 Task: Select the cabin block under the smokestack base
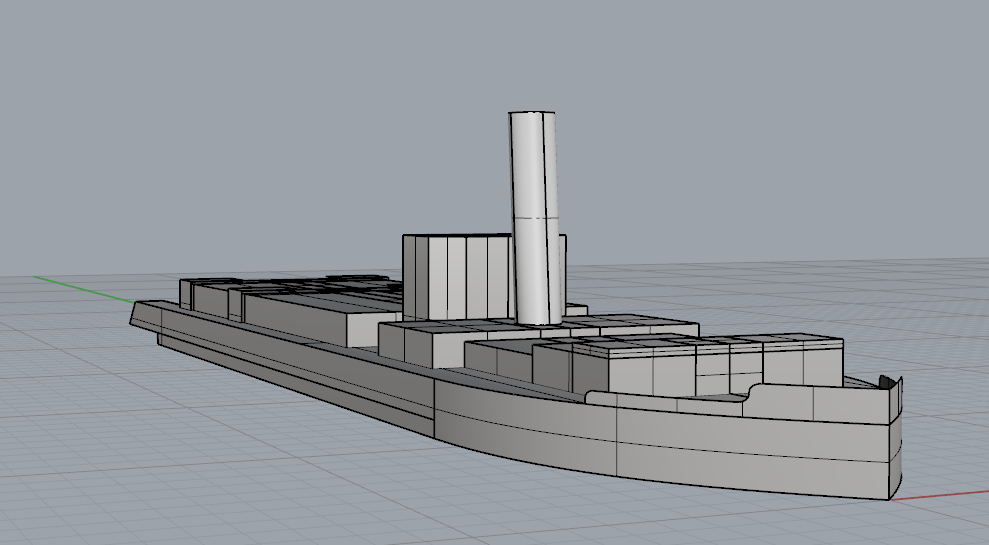click(x=420, y=345)
